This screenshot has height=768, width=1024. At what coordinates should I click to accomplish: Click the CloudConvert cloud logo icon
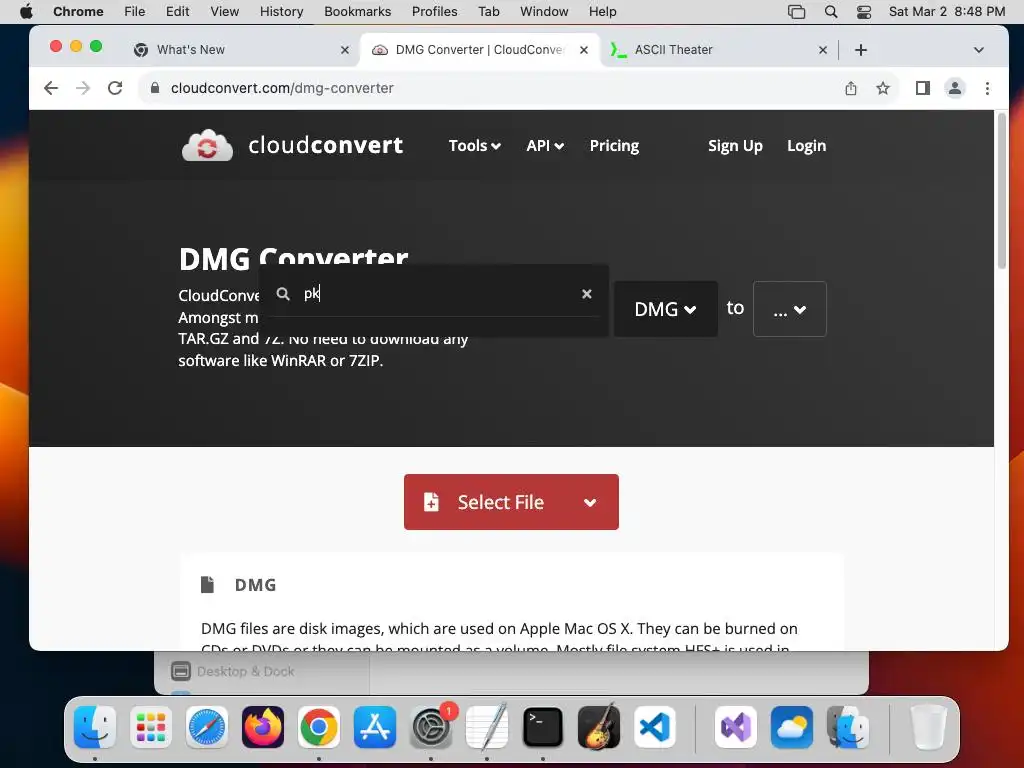pyautogui.click(x=207, y=145)
